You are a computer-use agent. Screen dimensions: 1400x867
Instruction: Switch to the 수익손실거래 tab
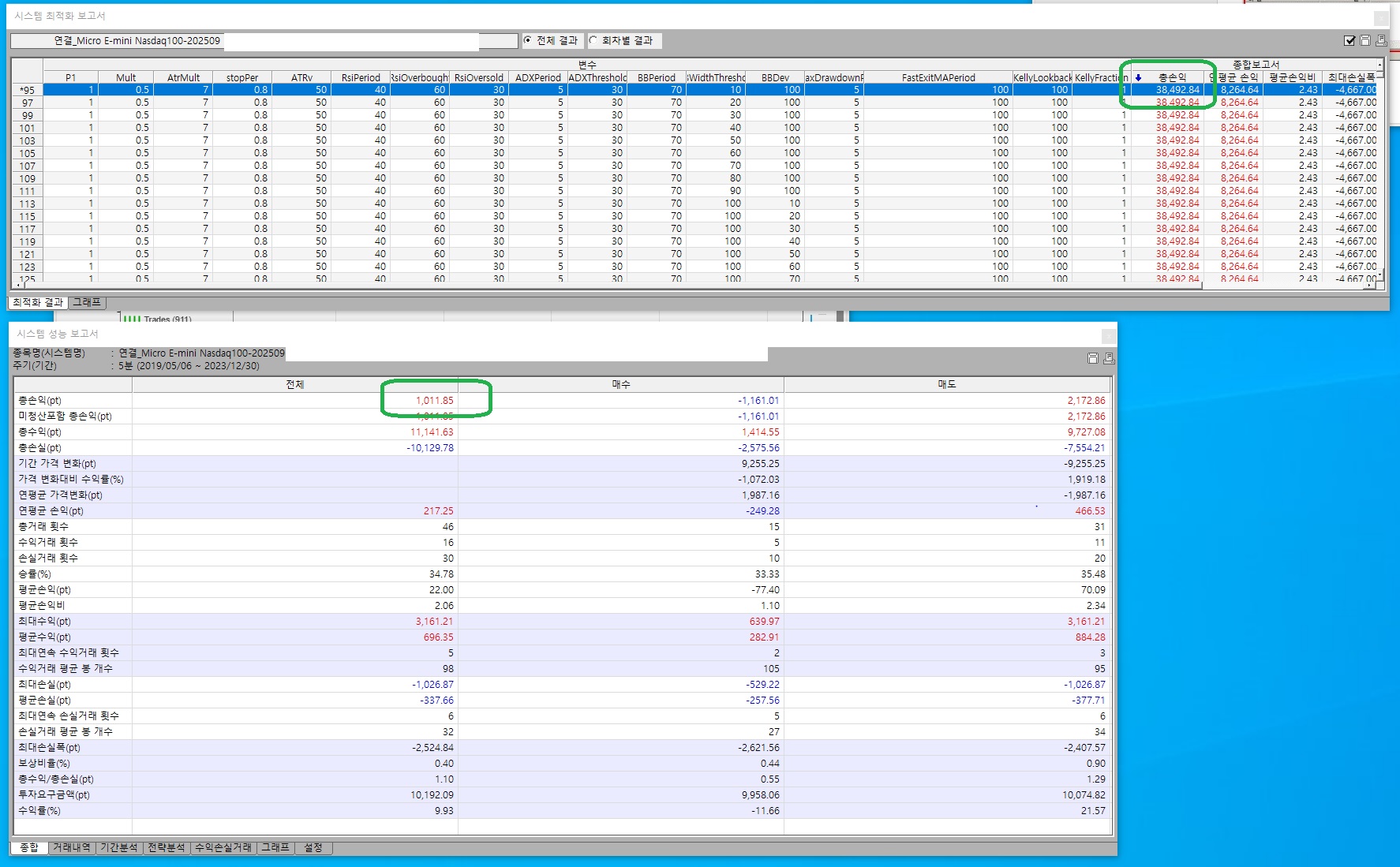click(x=223, y=847)
